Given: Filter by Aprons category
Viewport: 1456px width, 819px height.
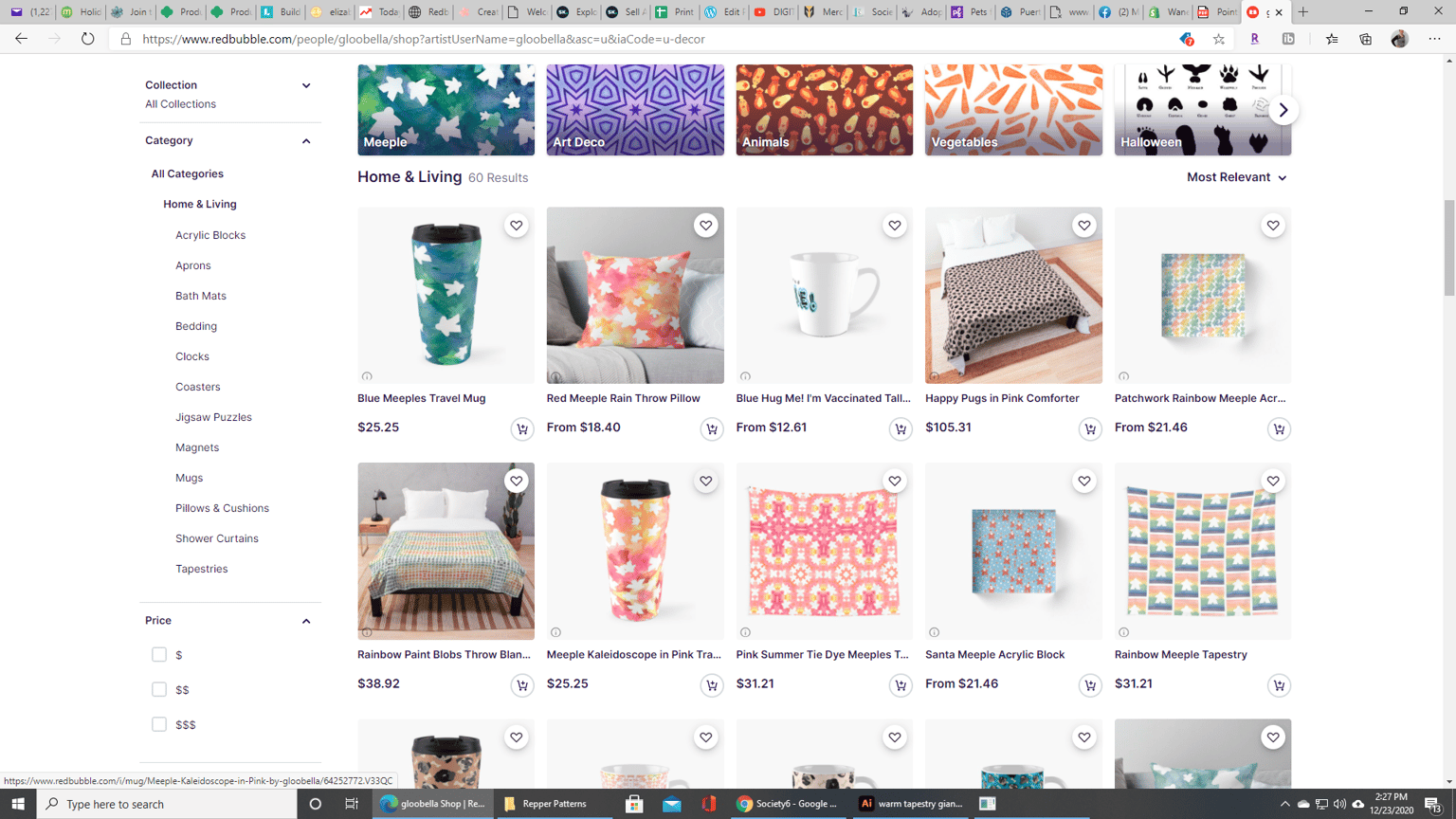Looking at the screenshot, I should (193, 265).
